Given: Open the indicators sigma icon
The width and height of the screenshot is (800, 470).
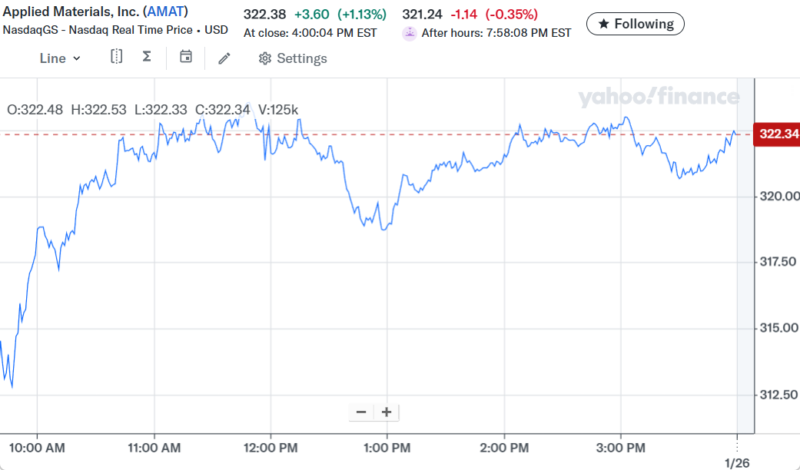Looking at the screenshot, I should click(x=147, y=57).
